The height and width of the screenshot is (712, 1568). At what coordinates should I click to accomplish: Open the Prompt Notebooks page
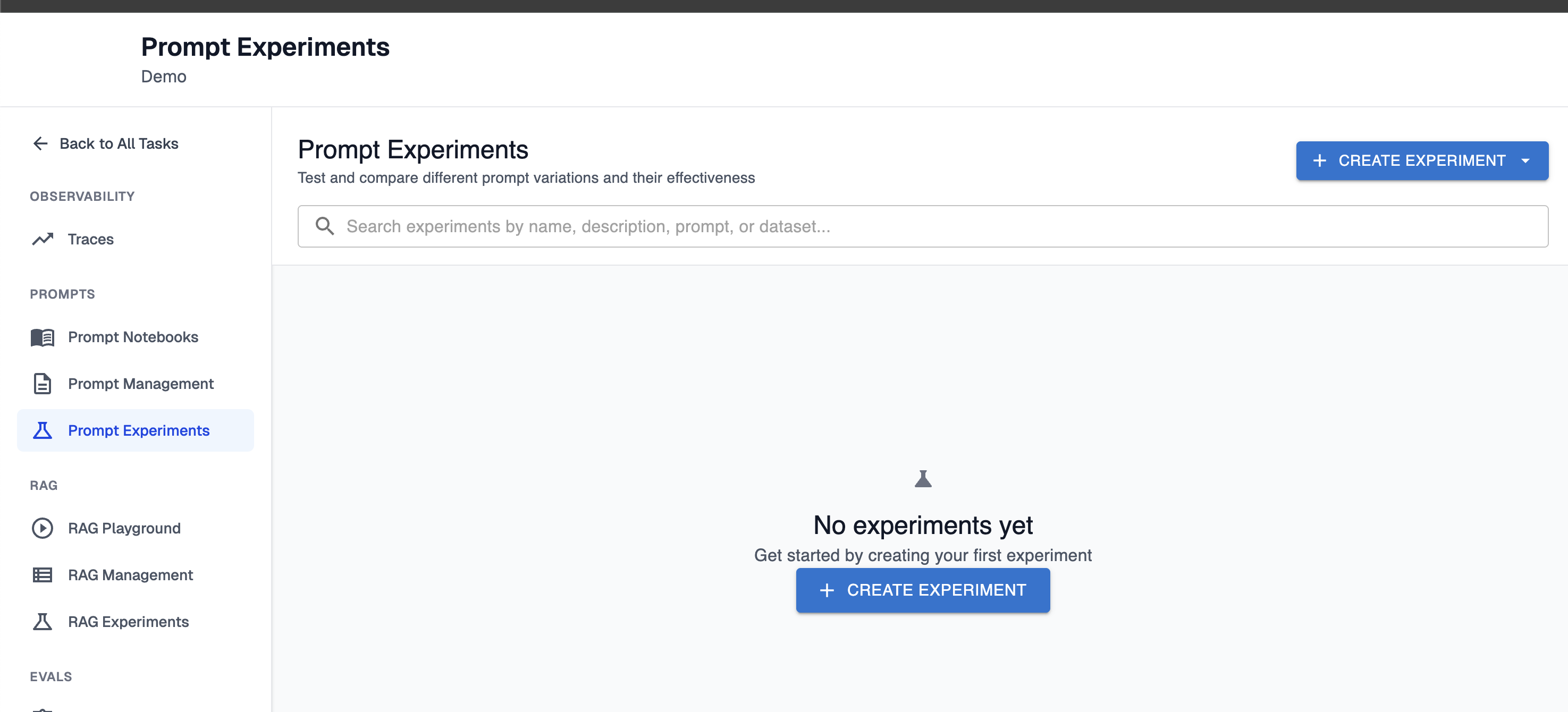click(x=133, y=337)
